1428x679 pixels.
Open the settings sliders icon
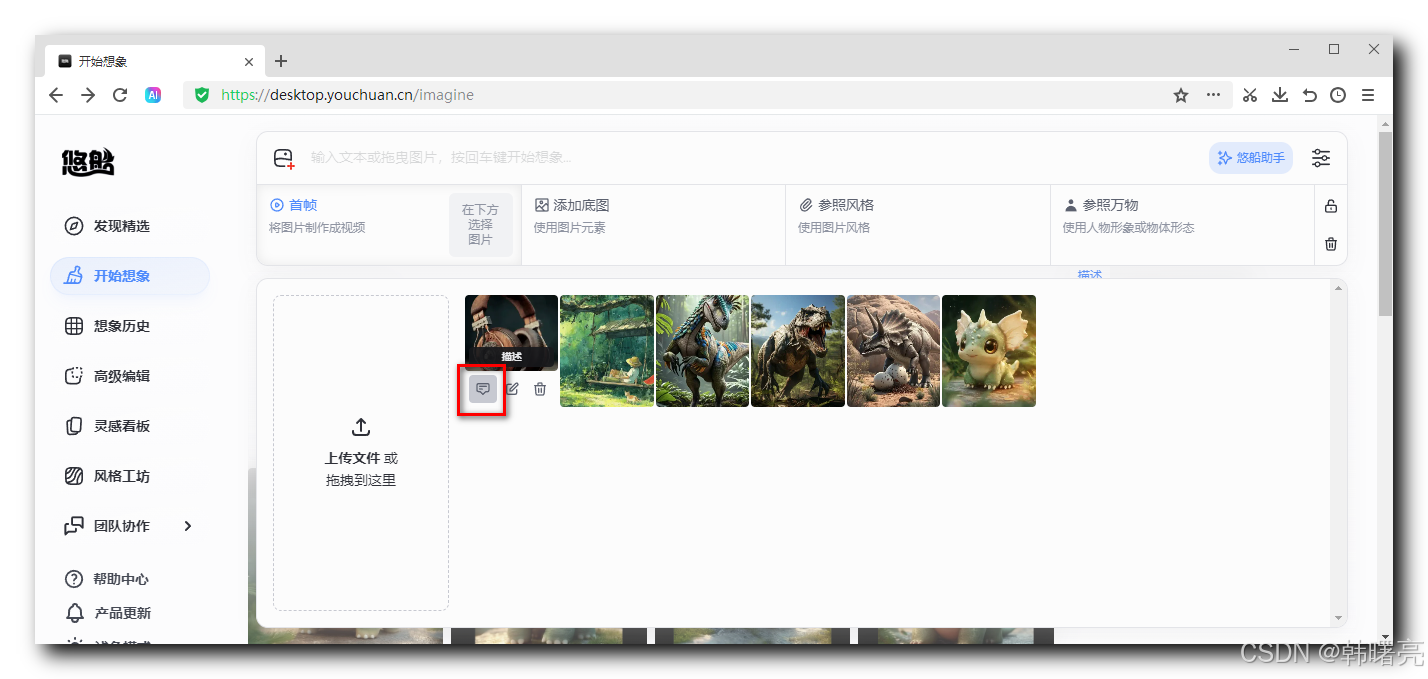(x=1321, y=158)
